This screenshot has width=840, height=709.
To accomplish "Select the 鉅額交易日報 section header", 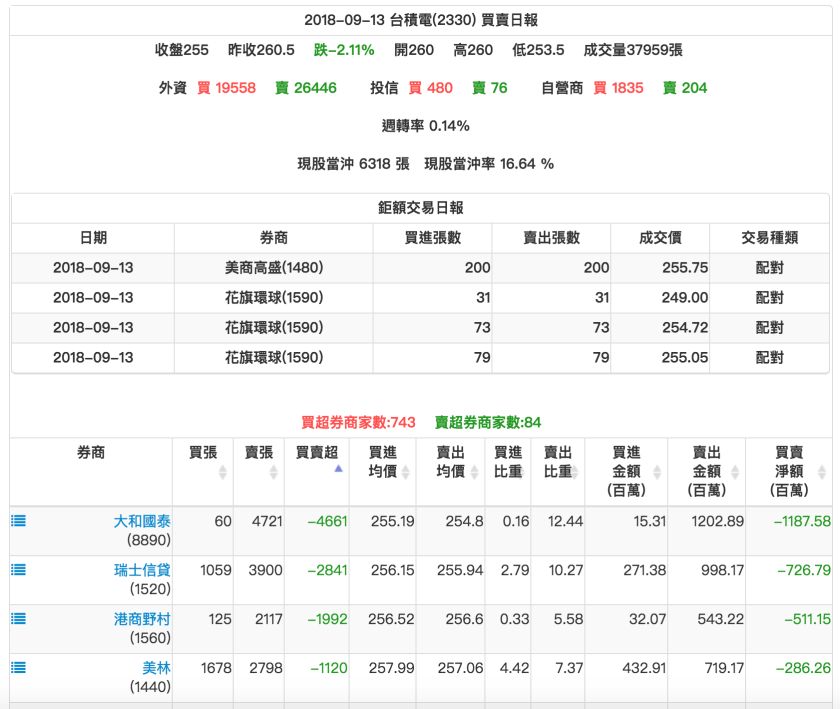I will coord(420,206).
